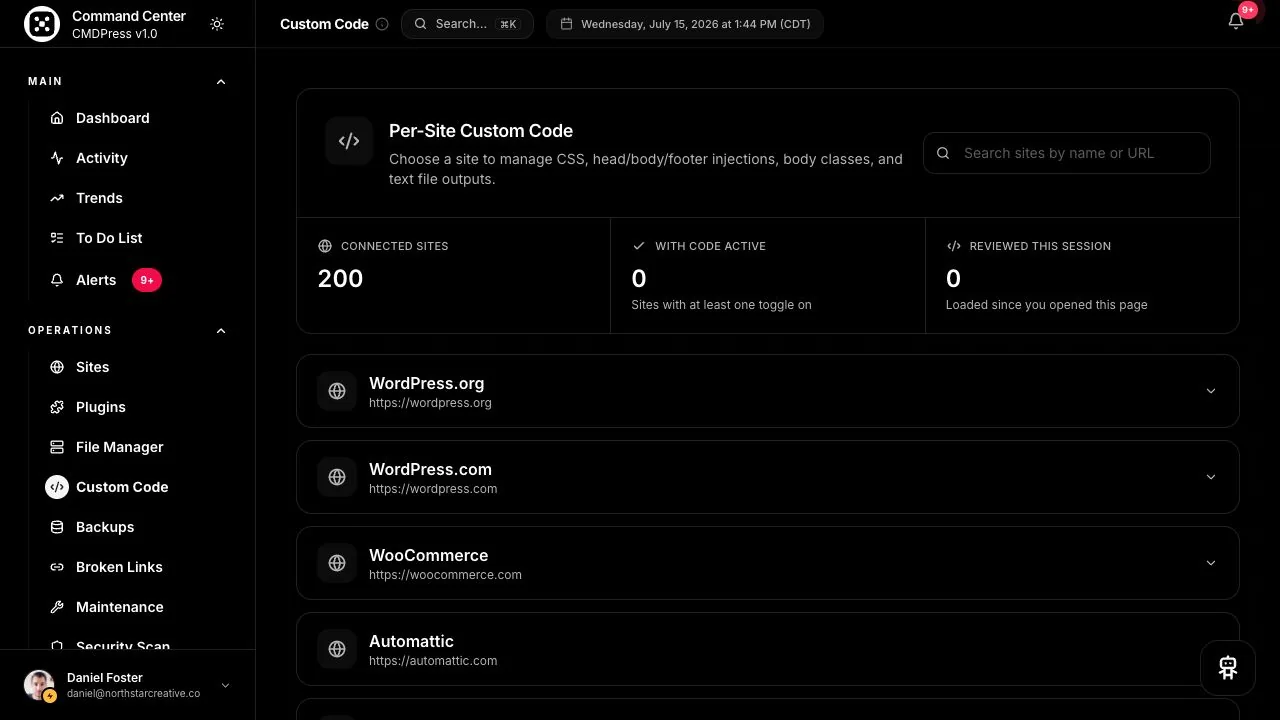Expand the WordPress.org site row chevron
Image resolution: width=1280 pixels, height=720 pixels.
click(1211, 391)
